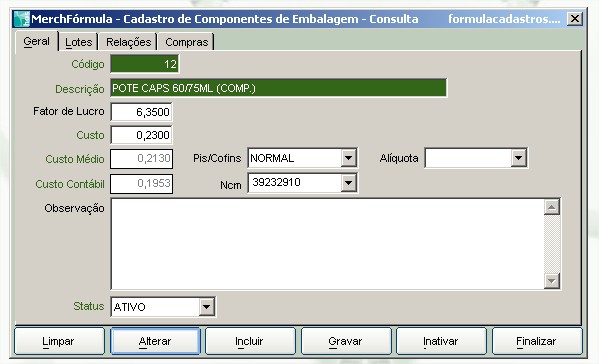
Task: Click the Finalizar button
Action: point(537,341)
